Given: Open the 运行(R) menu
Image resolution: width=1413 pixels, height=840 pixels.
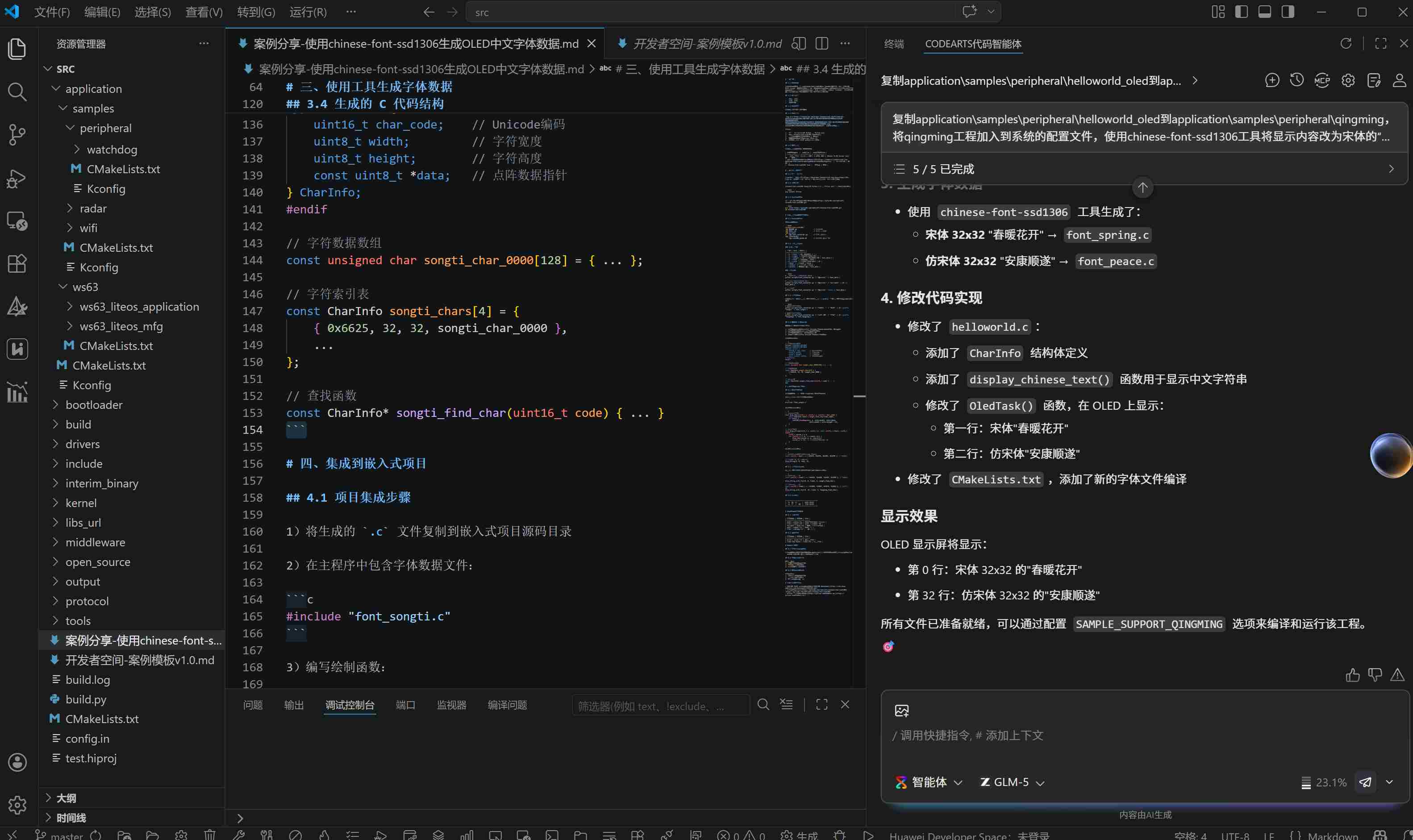Looking at the screenshot, I should (308, 12).
